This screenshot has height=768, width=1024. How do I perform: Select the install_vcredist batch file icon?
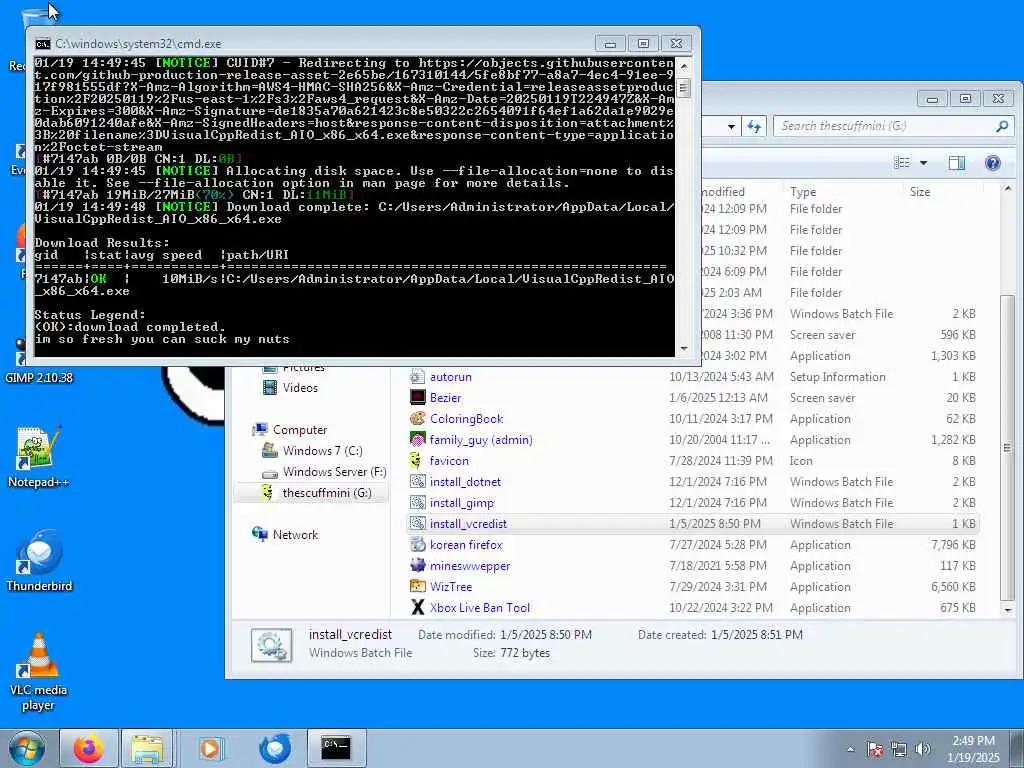point(417,523)
